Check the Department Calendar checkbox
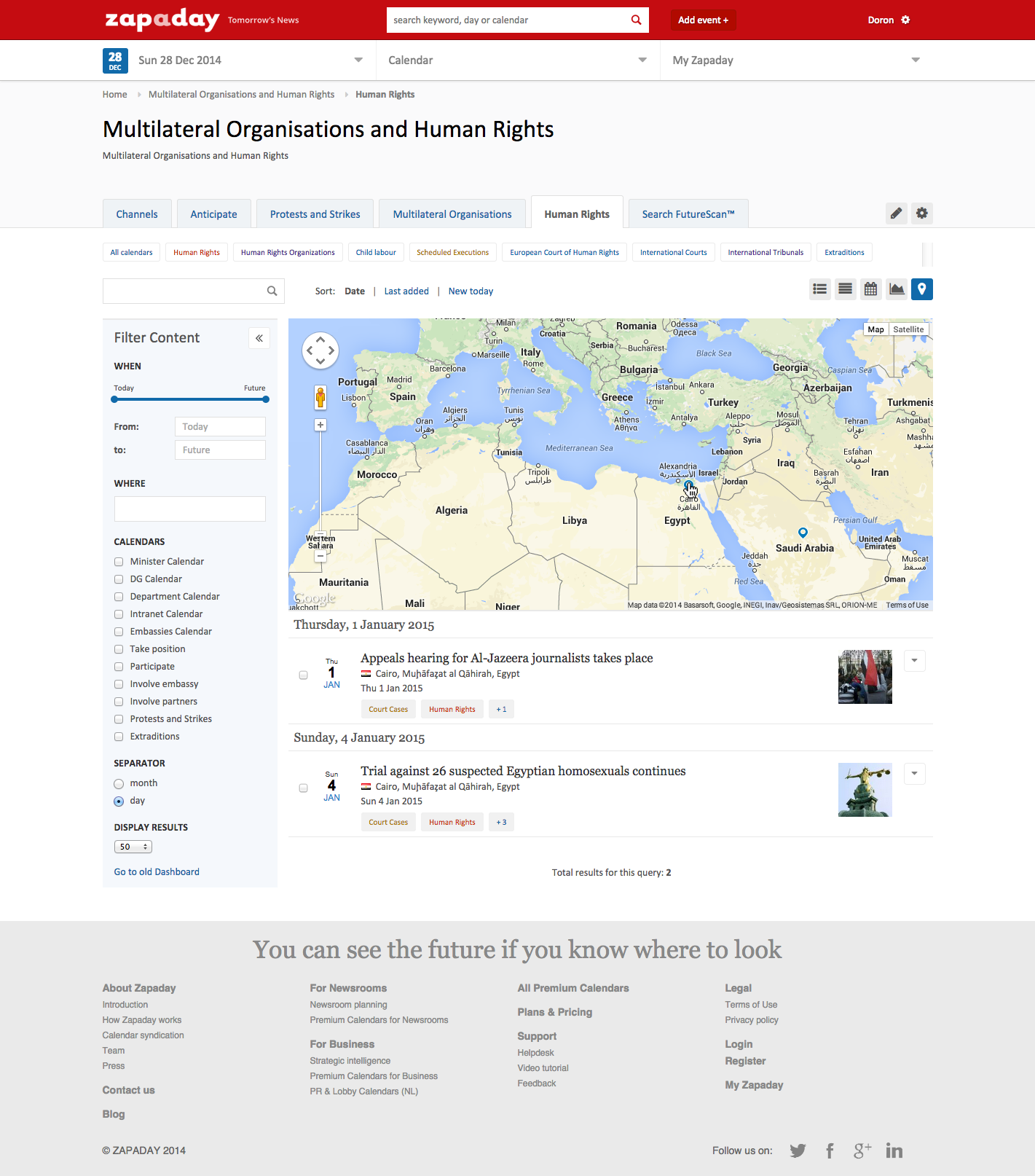1035x1176 pixels. [119, 597]
